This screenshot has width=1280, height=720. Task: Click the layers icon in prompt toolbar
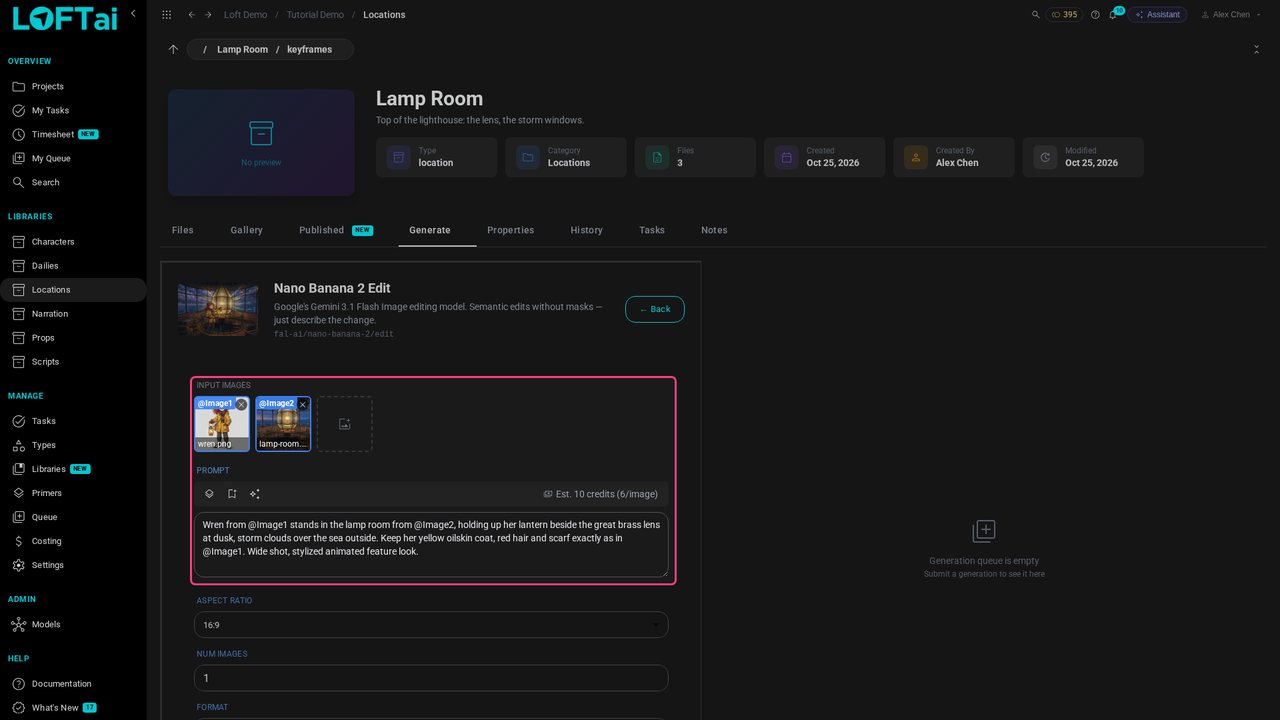(x=209, y=494)
